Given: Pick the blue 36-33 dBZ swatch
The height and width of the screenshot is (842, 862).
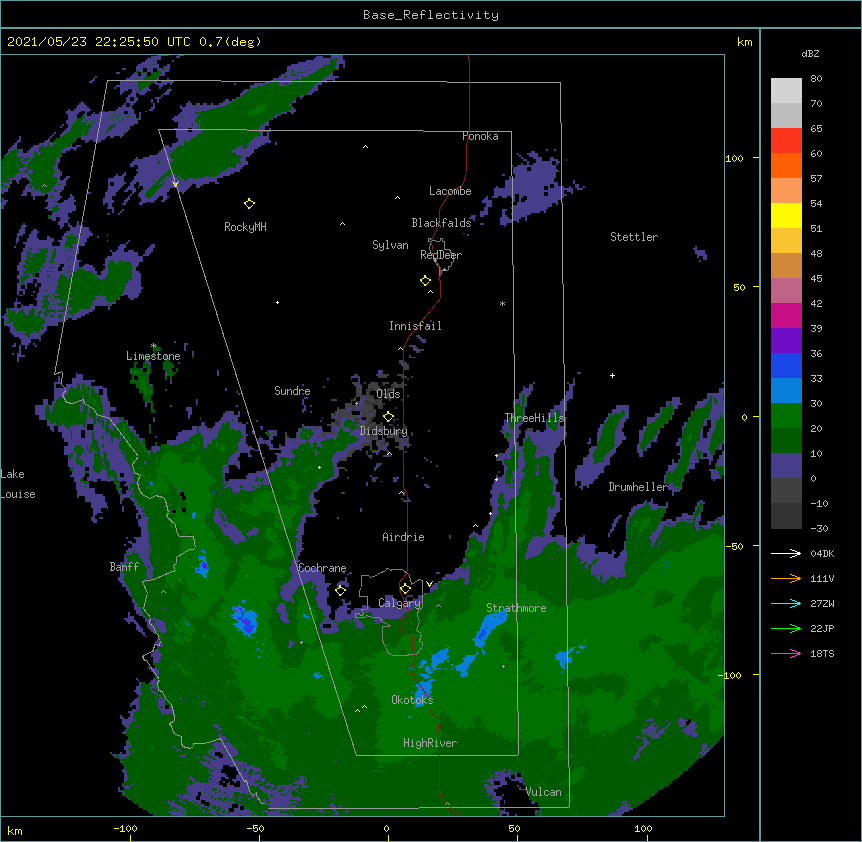Looking at the screenshot, I should [786, 365].
